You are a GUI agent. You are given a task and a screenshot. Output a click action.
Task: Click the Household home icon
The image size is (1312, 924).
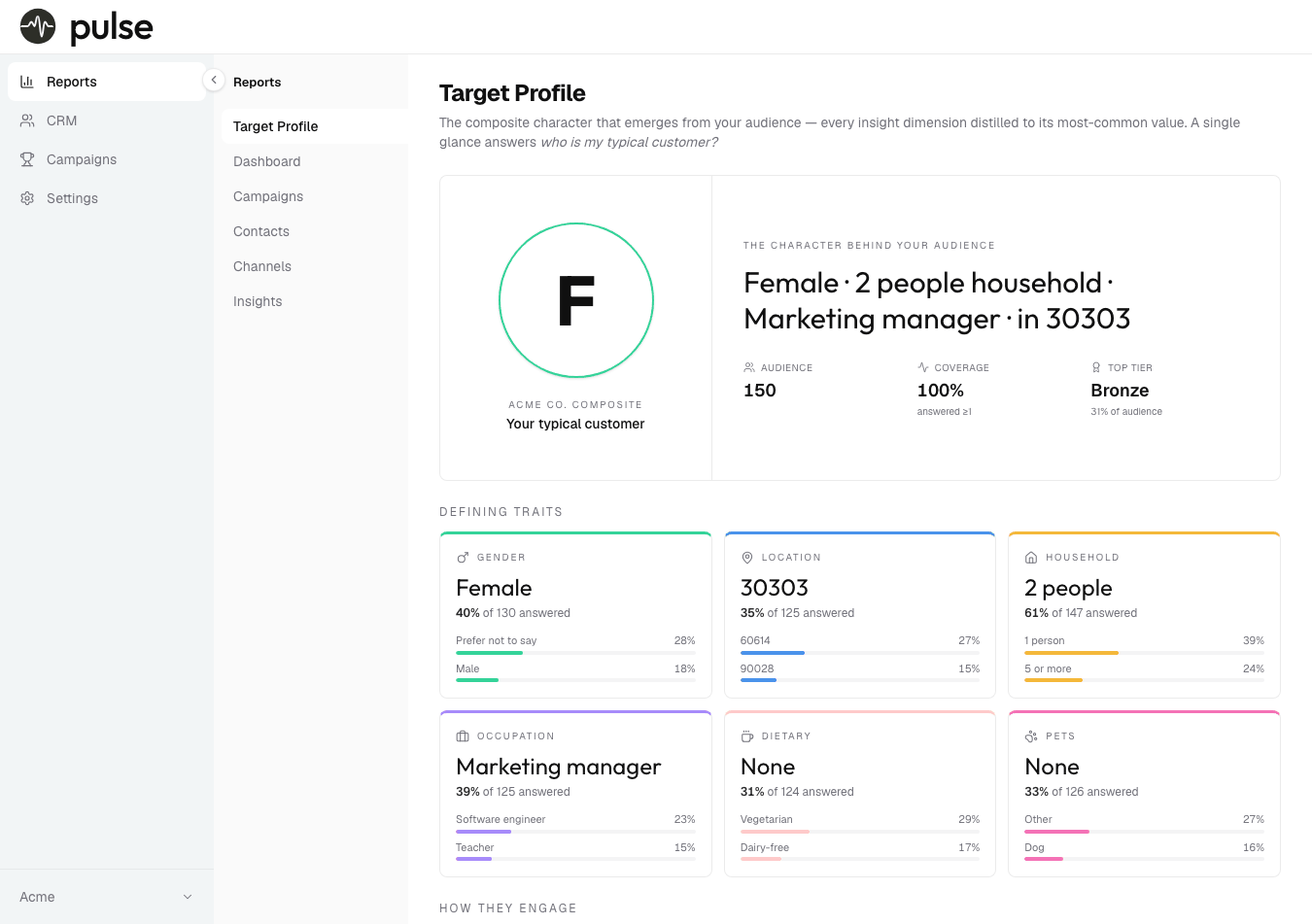pyautogui.click(x=1031, y=558)
